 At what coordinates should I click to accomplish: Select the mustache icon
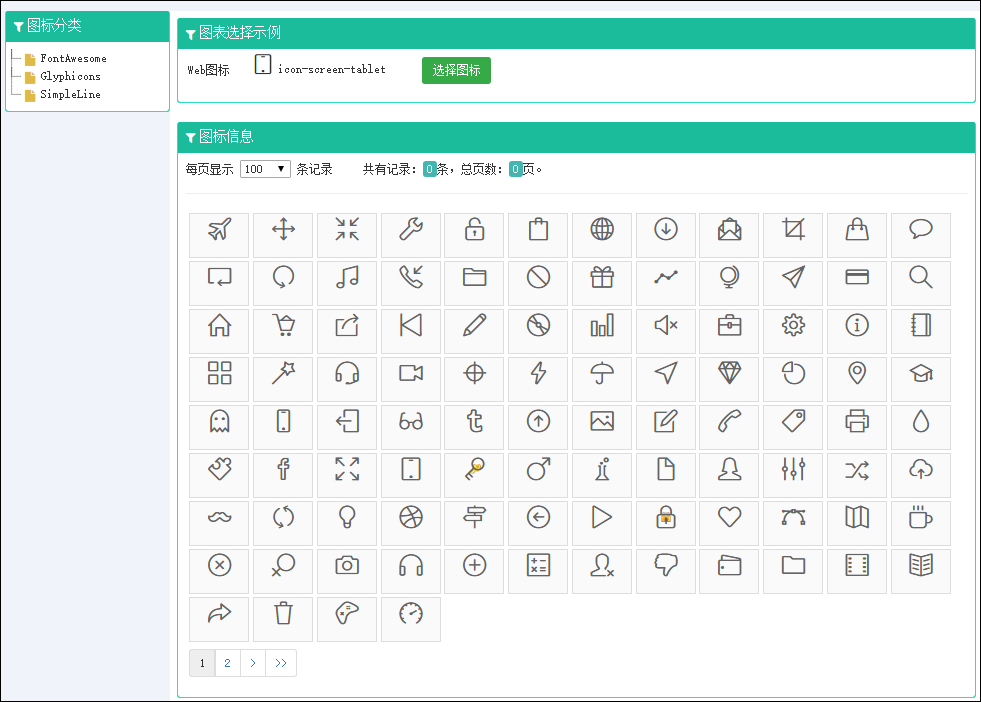(219, 517)
